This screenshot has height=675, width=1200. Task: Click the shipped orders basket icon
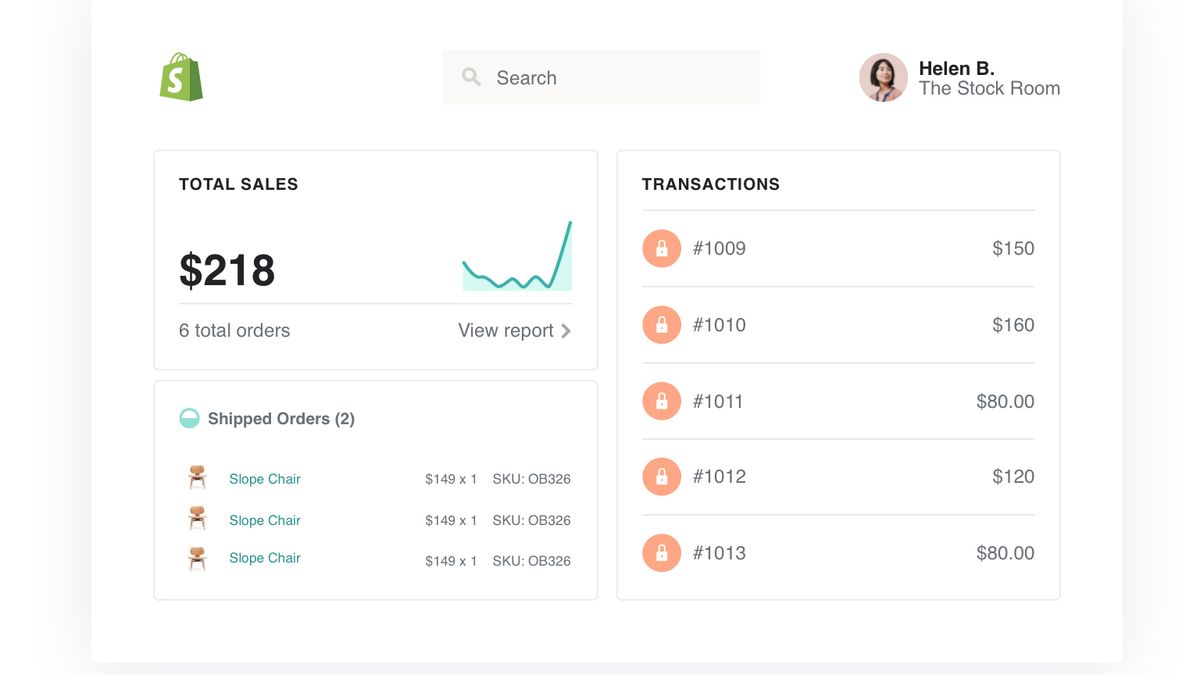pos(187,418)
